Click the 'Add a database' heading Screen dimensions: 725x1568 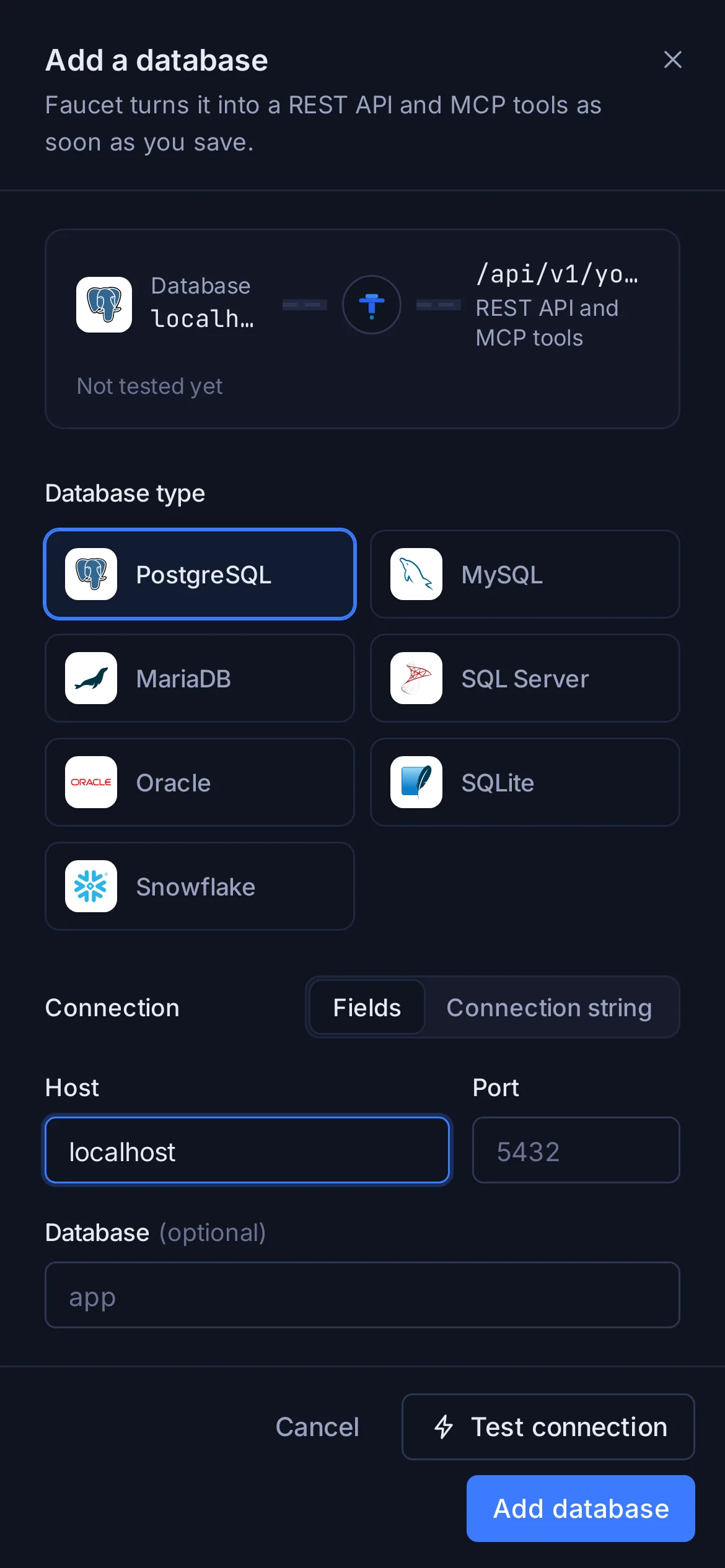point(157,60)
